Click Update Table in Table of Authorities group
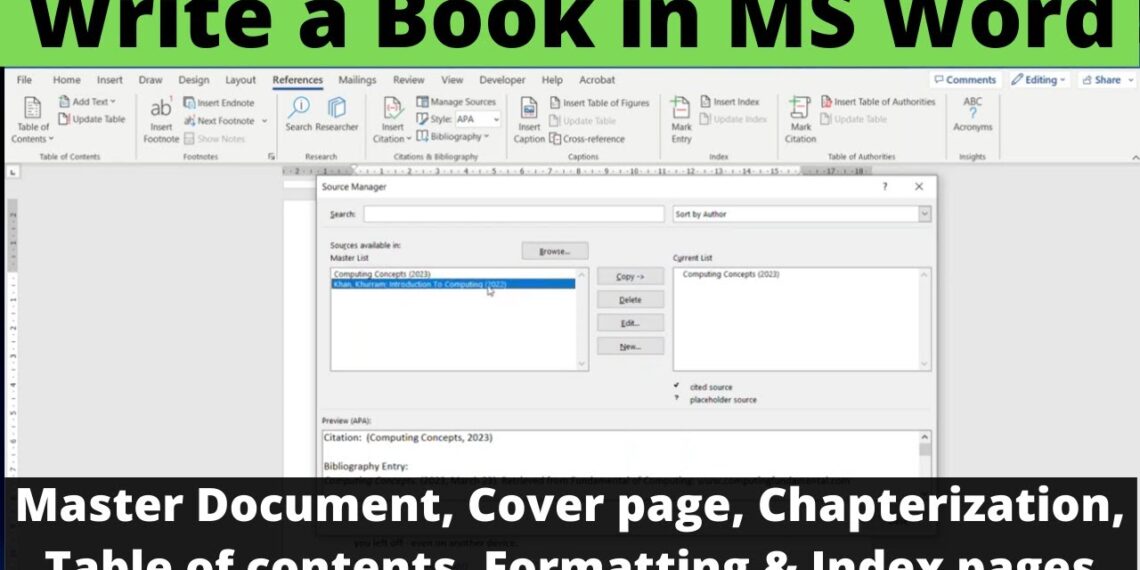The width and height of the screenshot is (1140, 570). (x=854, y=119)
